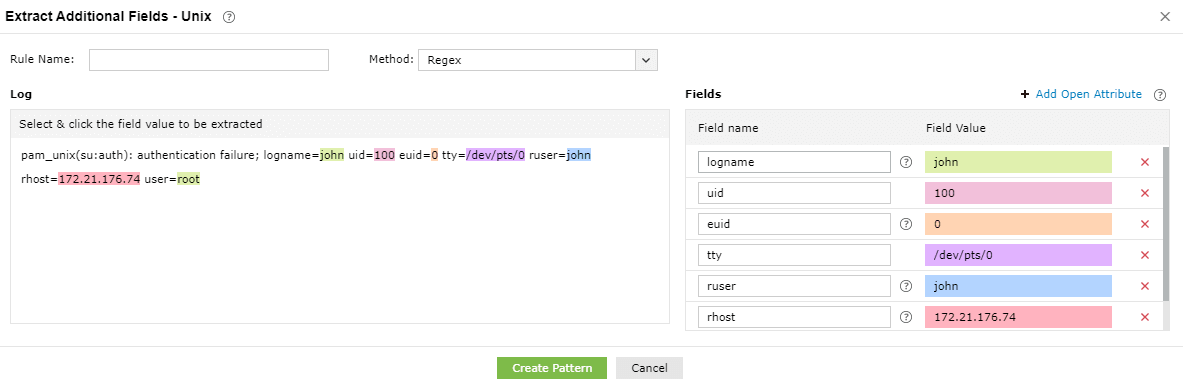Click the Cancel button
The width and height of the screenshot is (1183, 387).
coord(649,368)
